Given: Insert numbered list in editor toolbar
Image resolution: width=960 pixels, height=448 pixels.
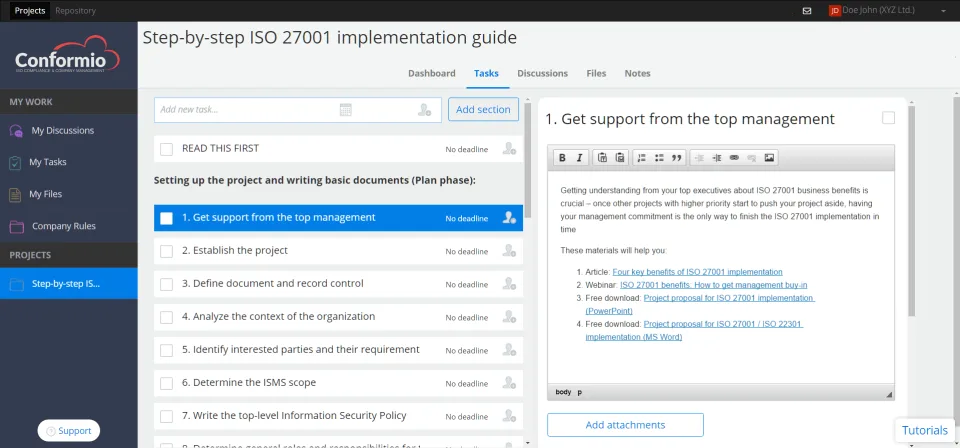Looking at the screenshot, I should [642, 158].
